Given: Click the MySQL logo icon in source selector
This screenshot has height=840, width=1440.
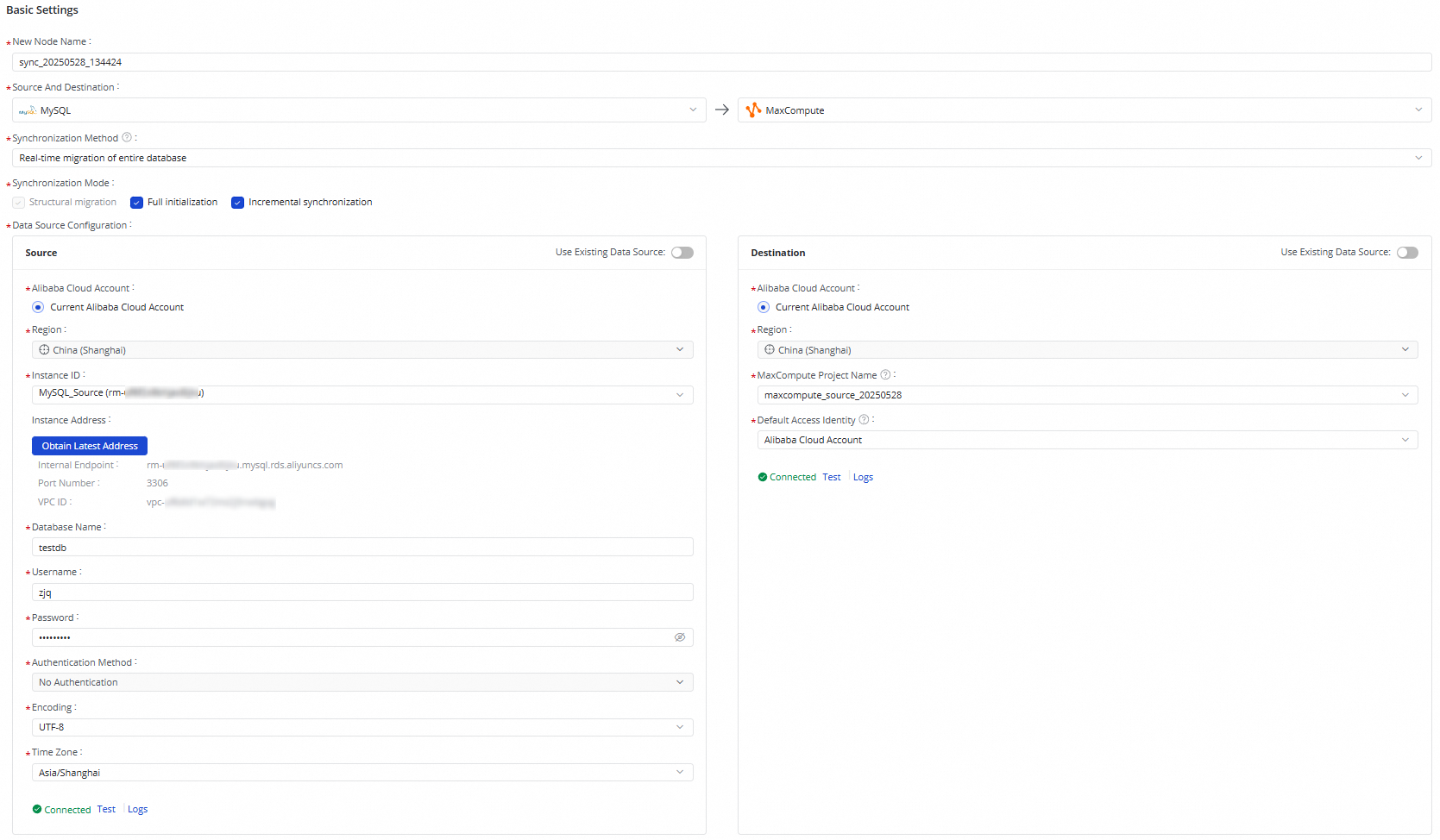Looking at the screenshot, I should 28,110.
